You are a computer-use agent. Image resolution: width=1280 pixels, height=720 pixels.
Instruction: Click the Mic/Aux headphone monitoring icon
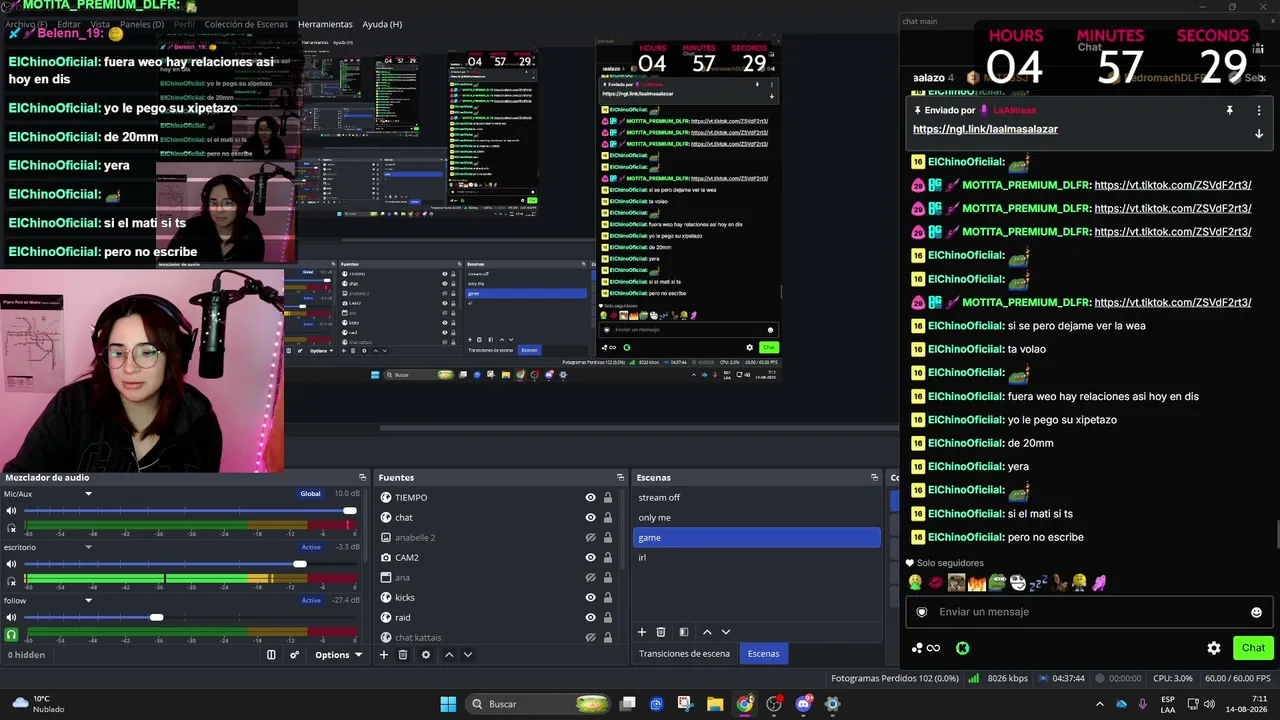coord(12,527)
